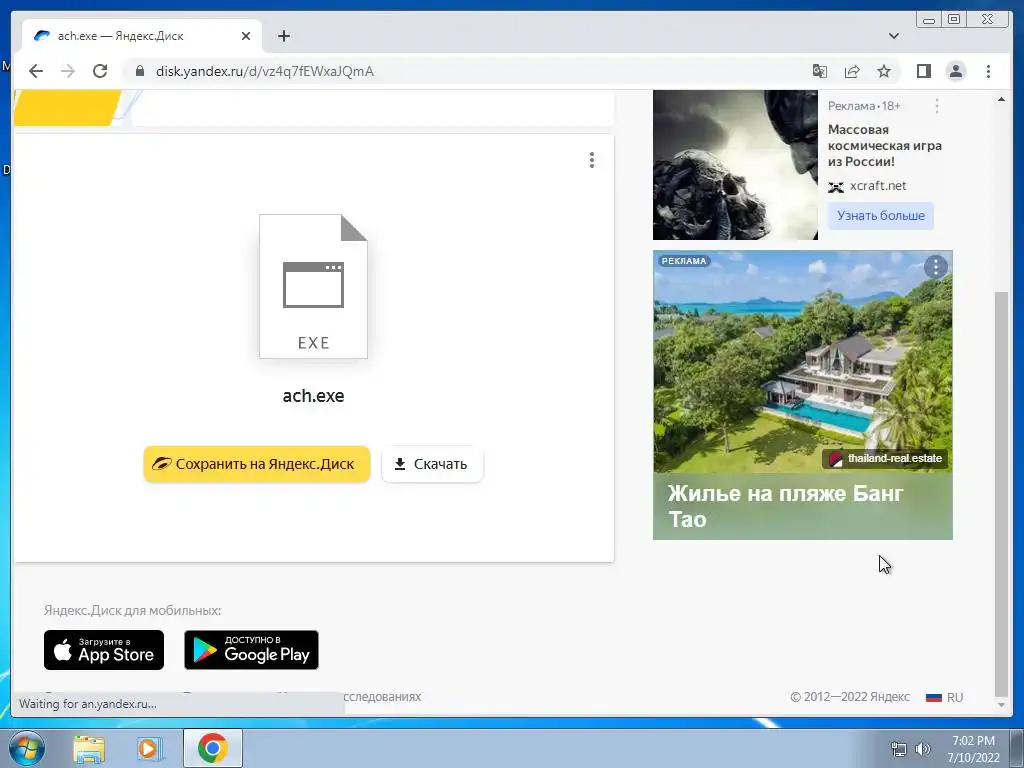Click © 2012—2022 Яндекс footer text
Viewport: 1024px width, 768px height.
850,697
